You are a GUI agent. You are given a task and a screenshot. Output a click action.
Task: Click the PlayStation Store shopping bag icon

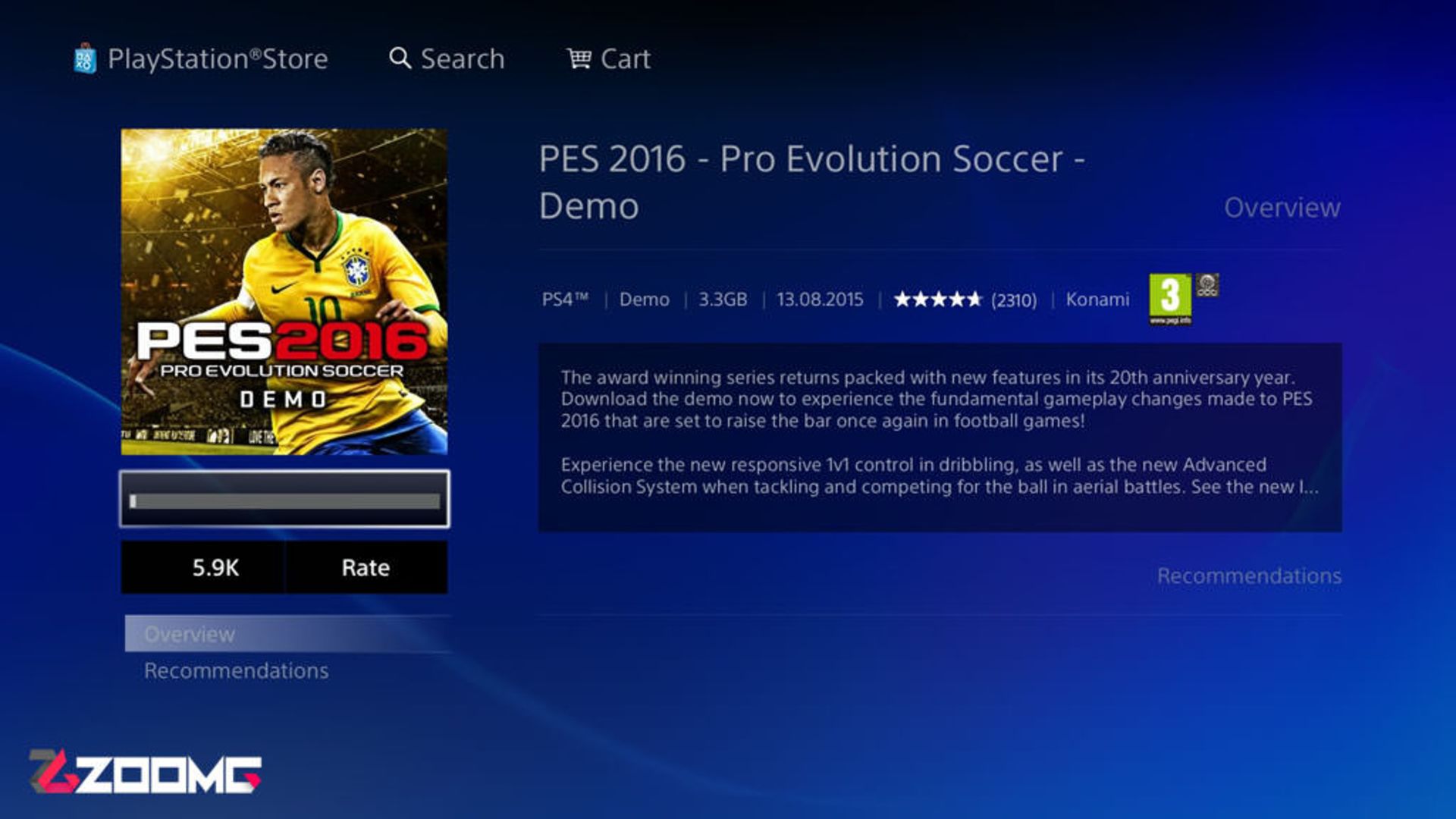tap(85, 58)
